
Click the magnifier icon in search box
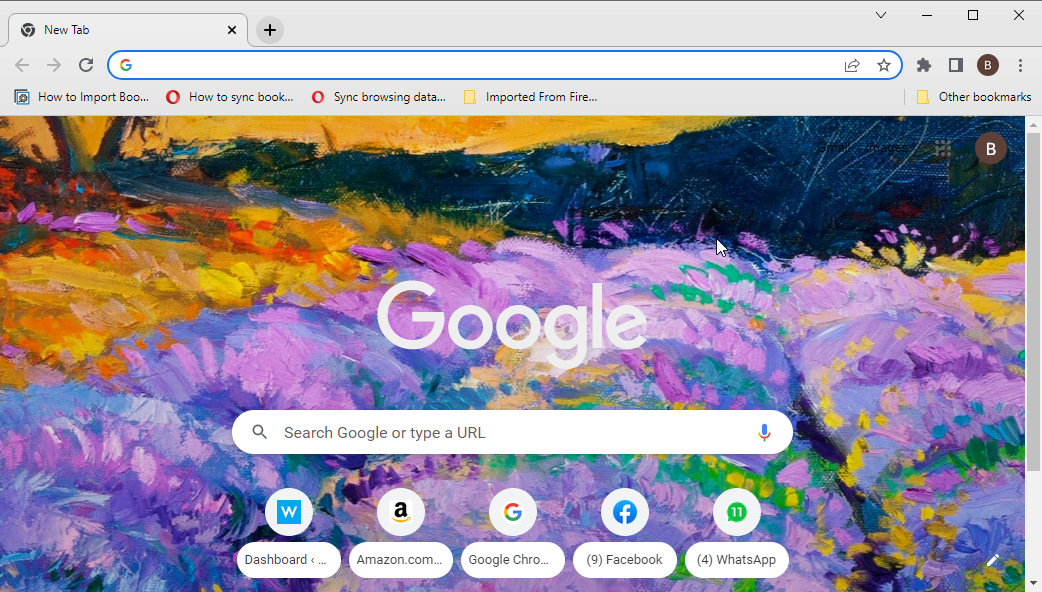tap(260, 433)
